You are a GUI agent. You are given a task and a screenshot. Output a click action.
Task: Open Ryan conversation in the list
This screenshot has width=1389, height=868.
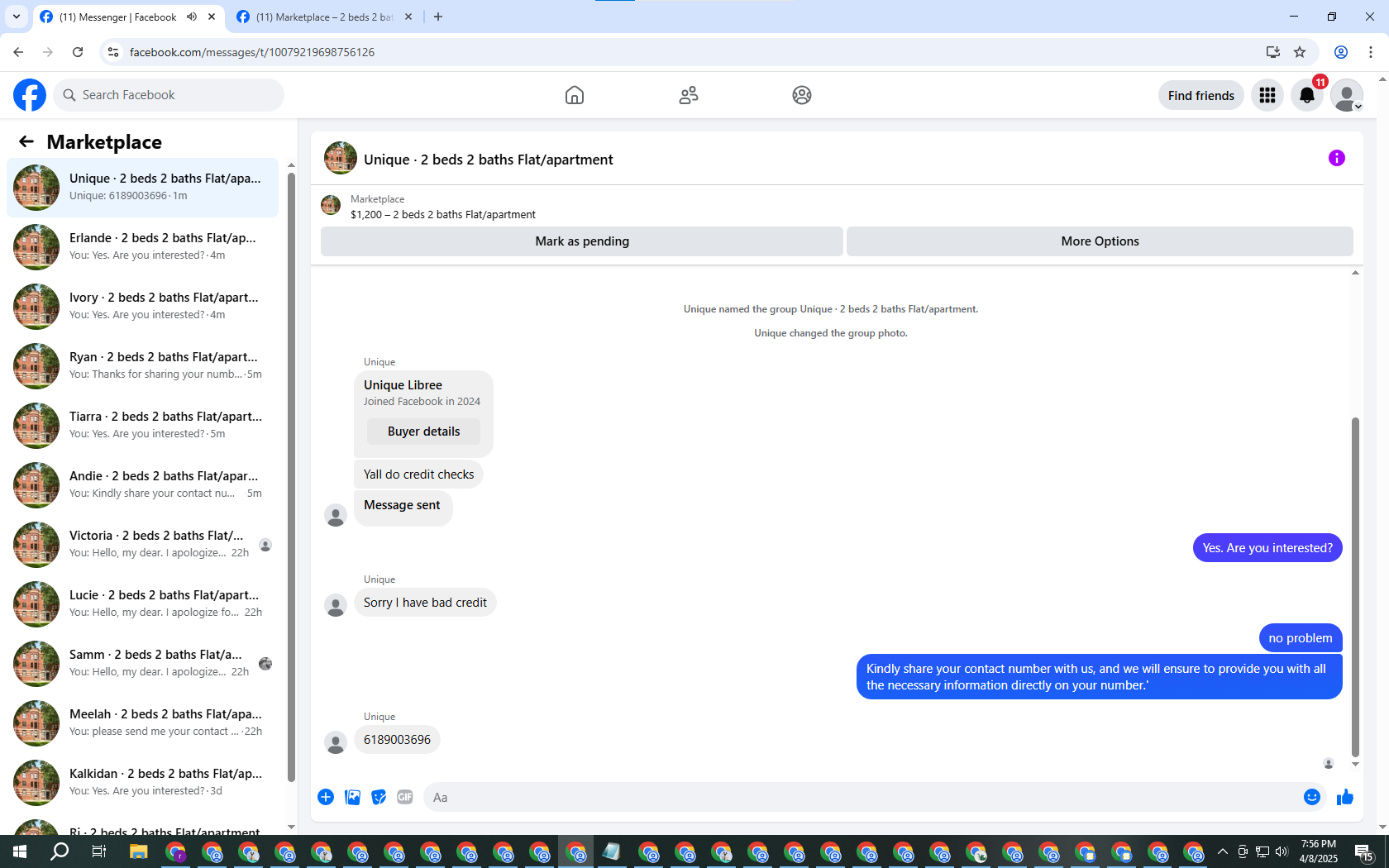[x=142, y=366]
